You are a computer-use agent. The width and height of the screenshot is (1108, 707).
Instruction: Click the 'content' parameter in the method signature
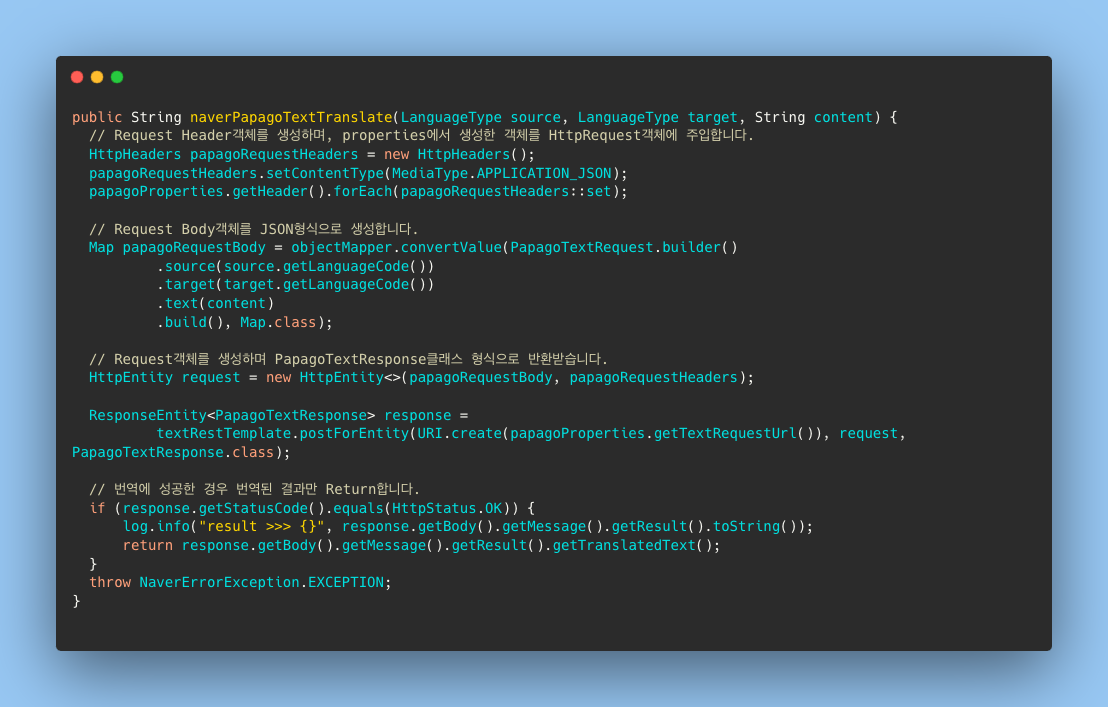(843, 117)
